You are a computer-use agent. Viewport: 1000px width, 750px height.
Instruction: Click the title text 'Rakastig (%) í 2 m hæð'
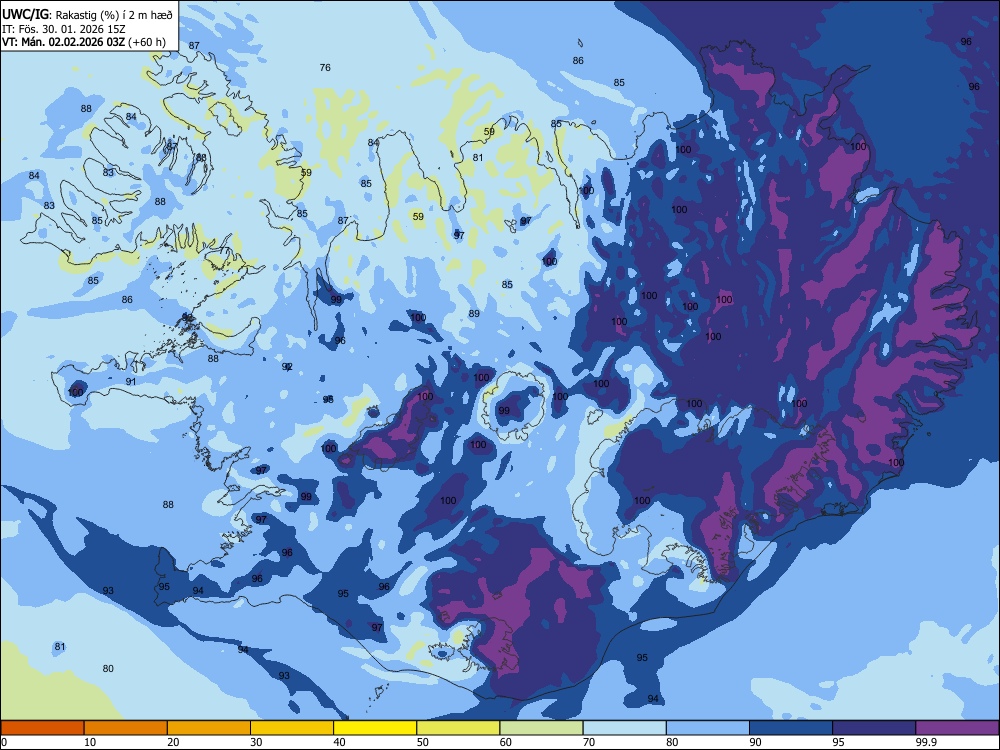tap(114, 15)
